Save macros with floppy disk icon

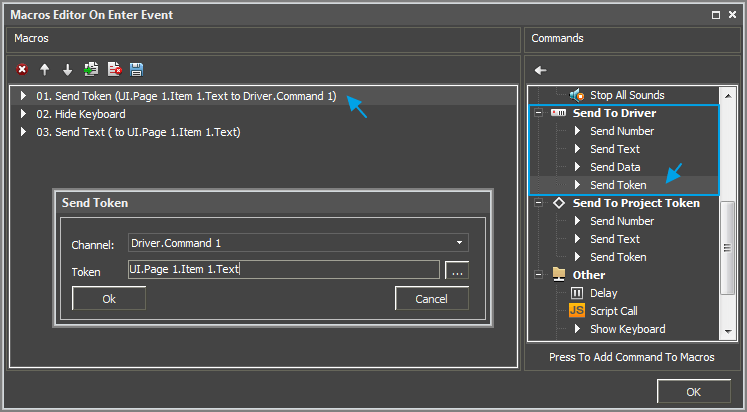(137, 70)
